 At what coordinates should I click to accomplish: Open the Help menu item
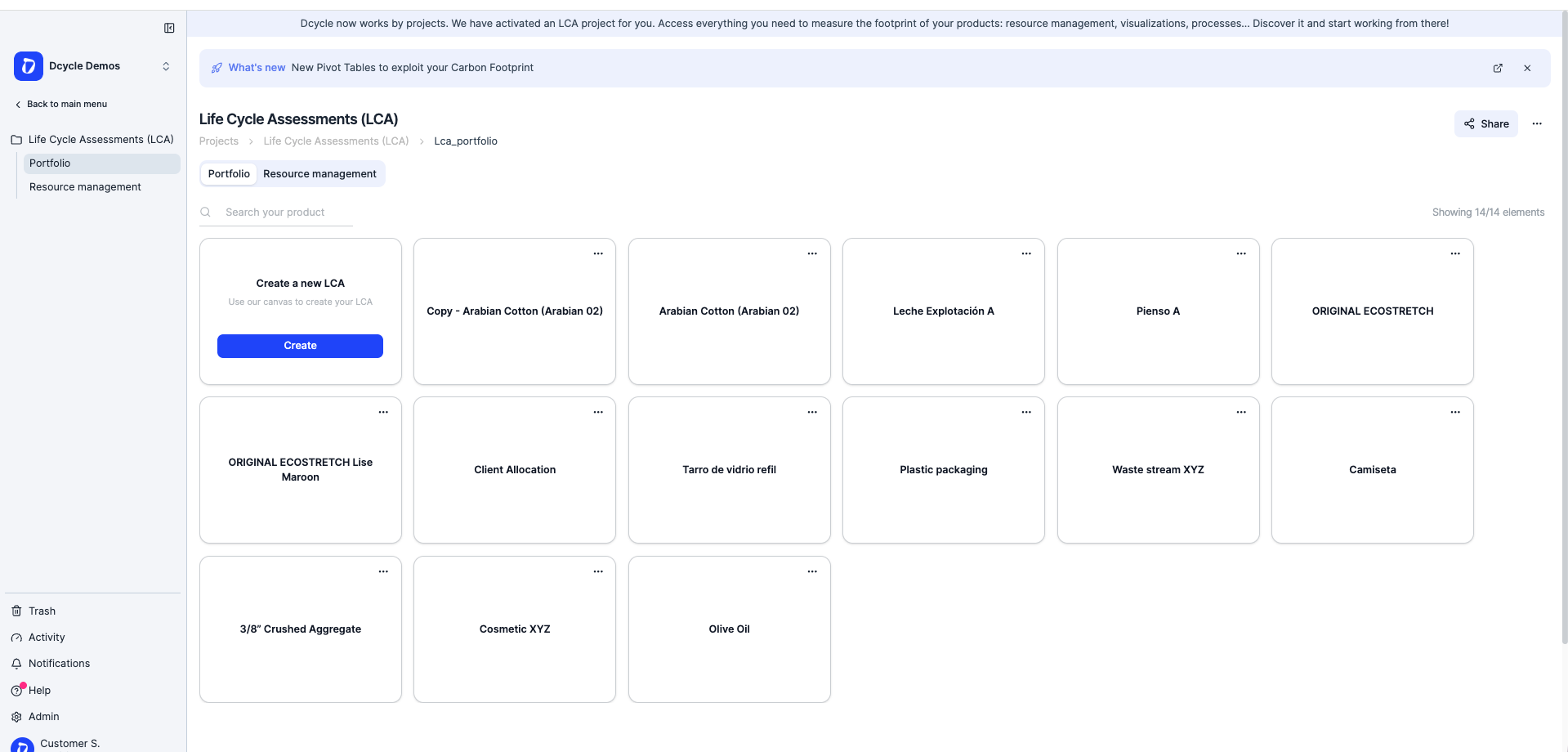tap(39, 690)
